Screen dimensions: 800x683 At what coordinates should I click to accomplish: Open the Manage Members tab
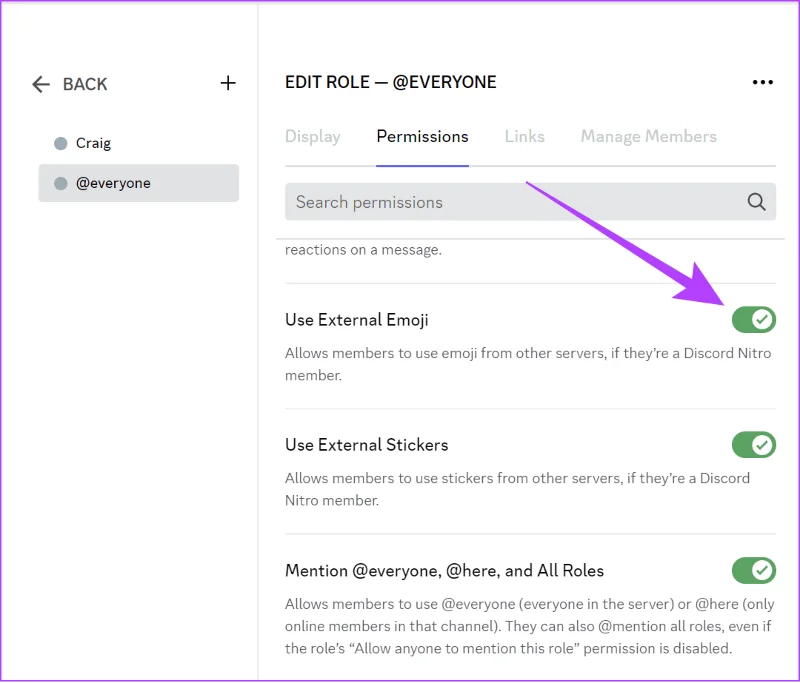648,137
